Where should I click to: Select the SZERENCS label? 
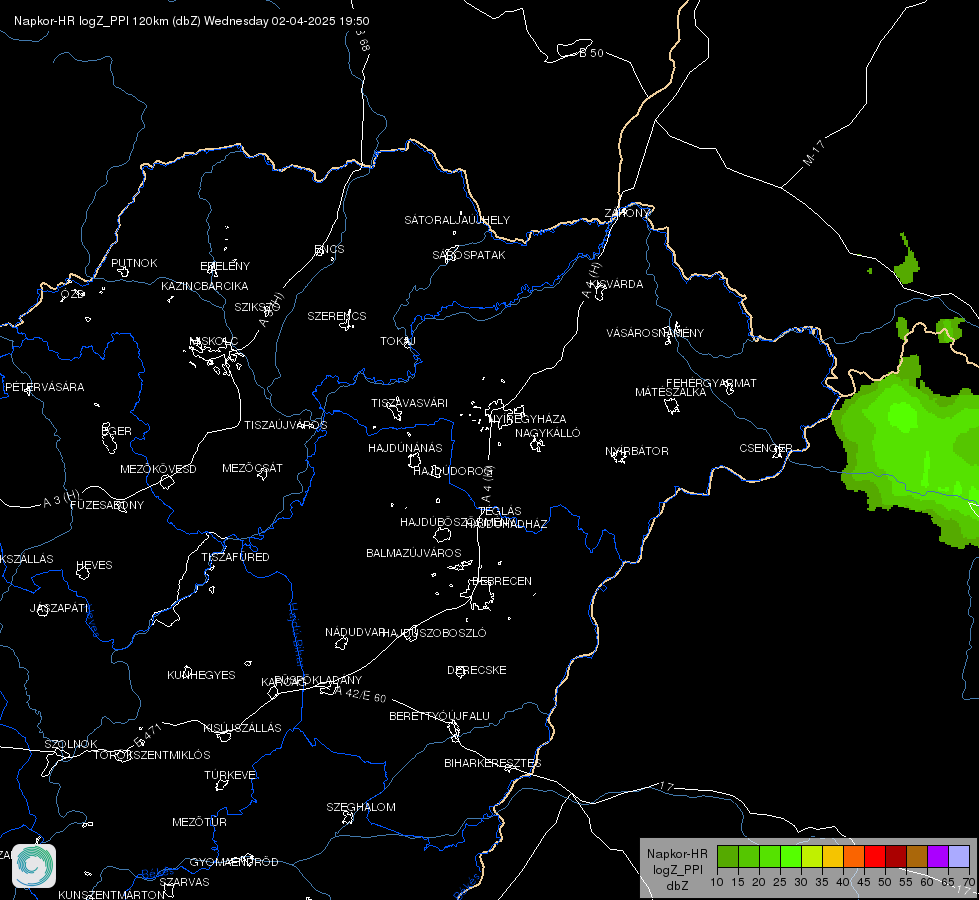point(337,316)
